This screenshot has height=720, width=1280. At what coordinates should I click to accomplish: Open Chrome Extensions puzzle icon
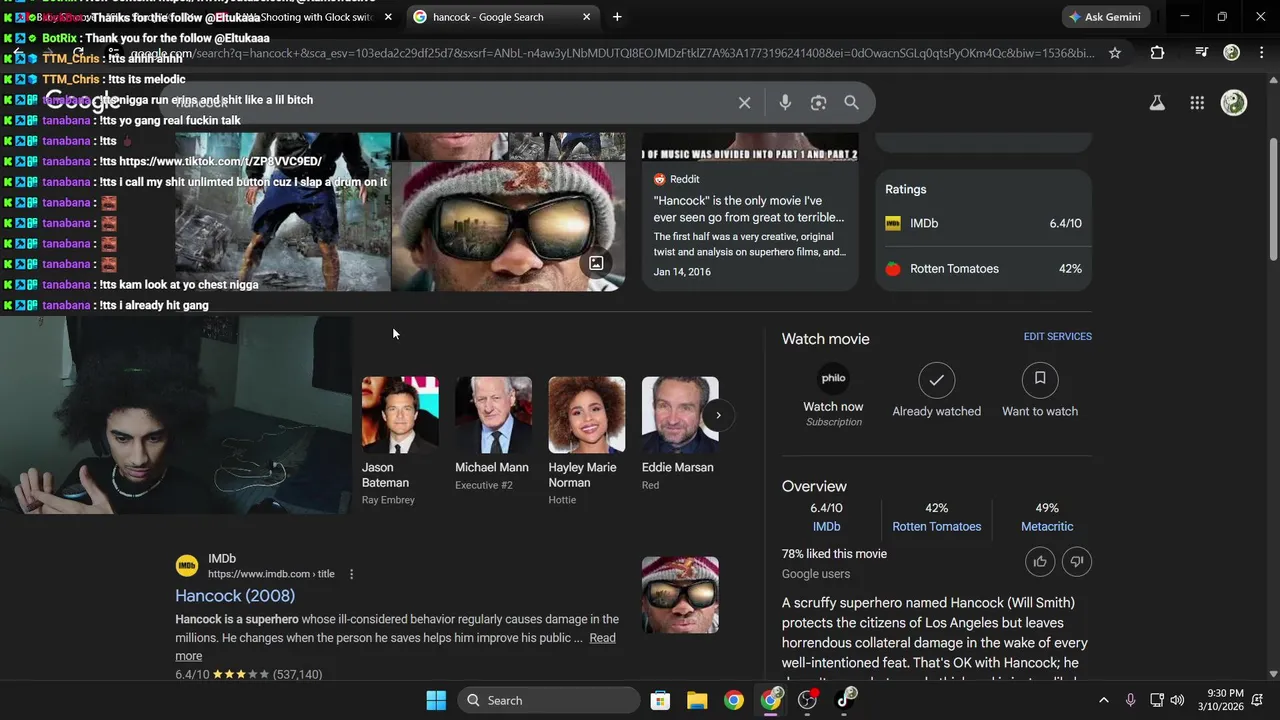(x=1157, y=53)
